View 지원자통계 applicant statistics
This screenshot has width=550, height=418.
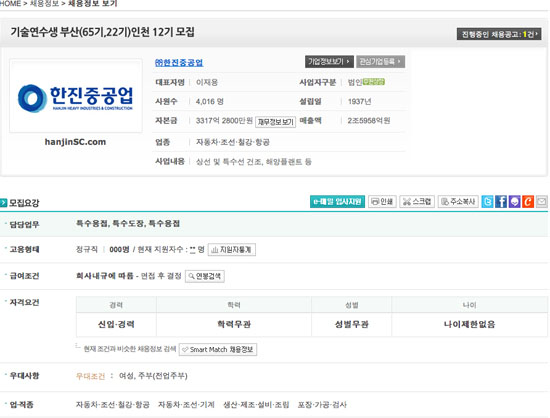[x=232, y=250]
